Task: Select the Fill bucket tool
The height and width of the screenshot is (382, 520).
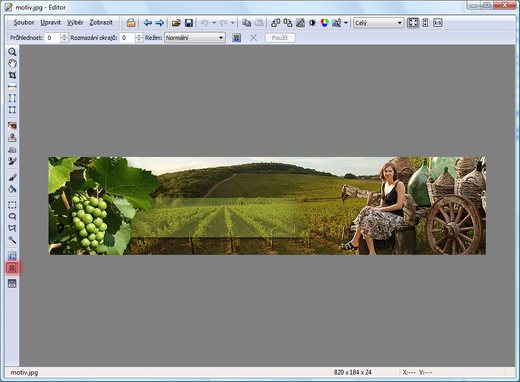Action: tap(12, 189)
